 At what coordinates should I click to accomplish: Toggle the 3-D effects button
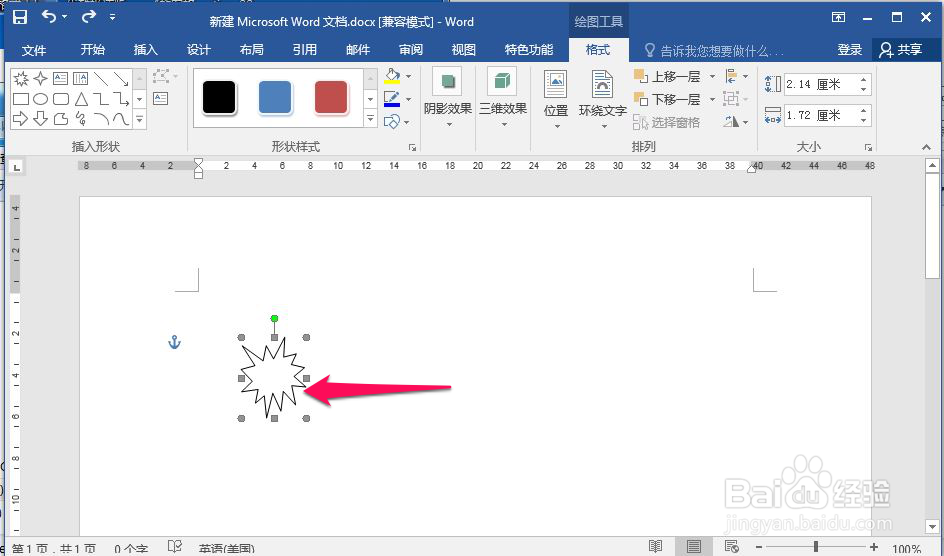[x=503, y=97]
